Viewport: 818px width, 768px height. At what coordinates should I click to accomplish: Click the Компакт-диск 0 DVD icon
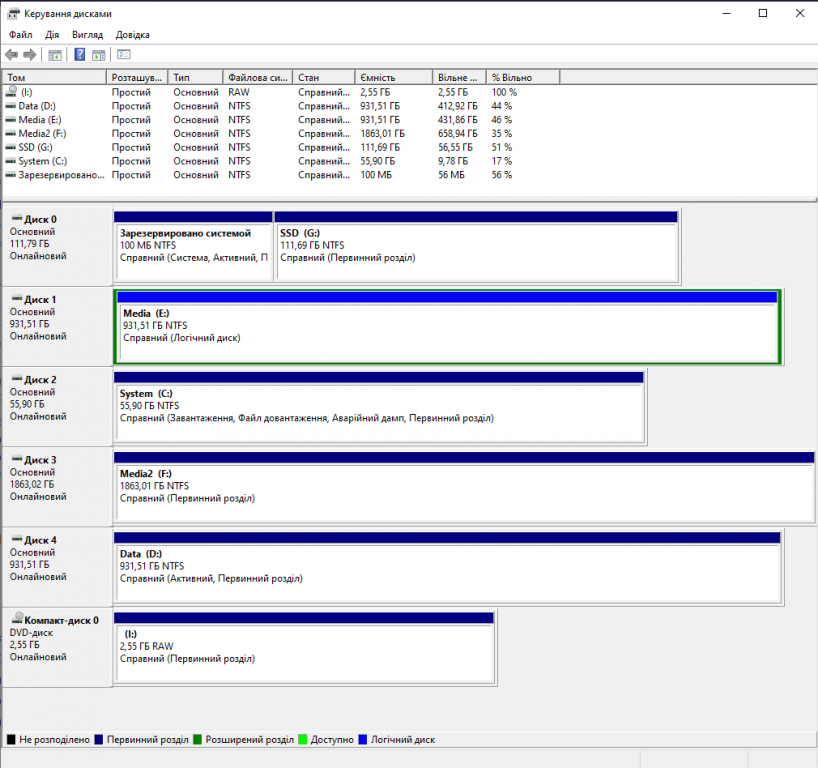pos(18,618)
